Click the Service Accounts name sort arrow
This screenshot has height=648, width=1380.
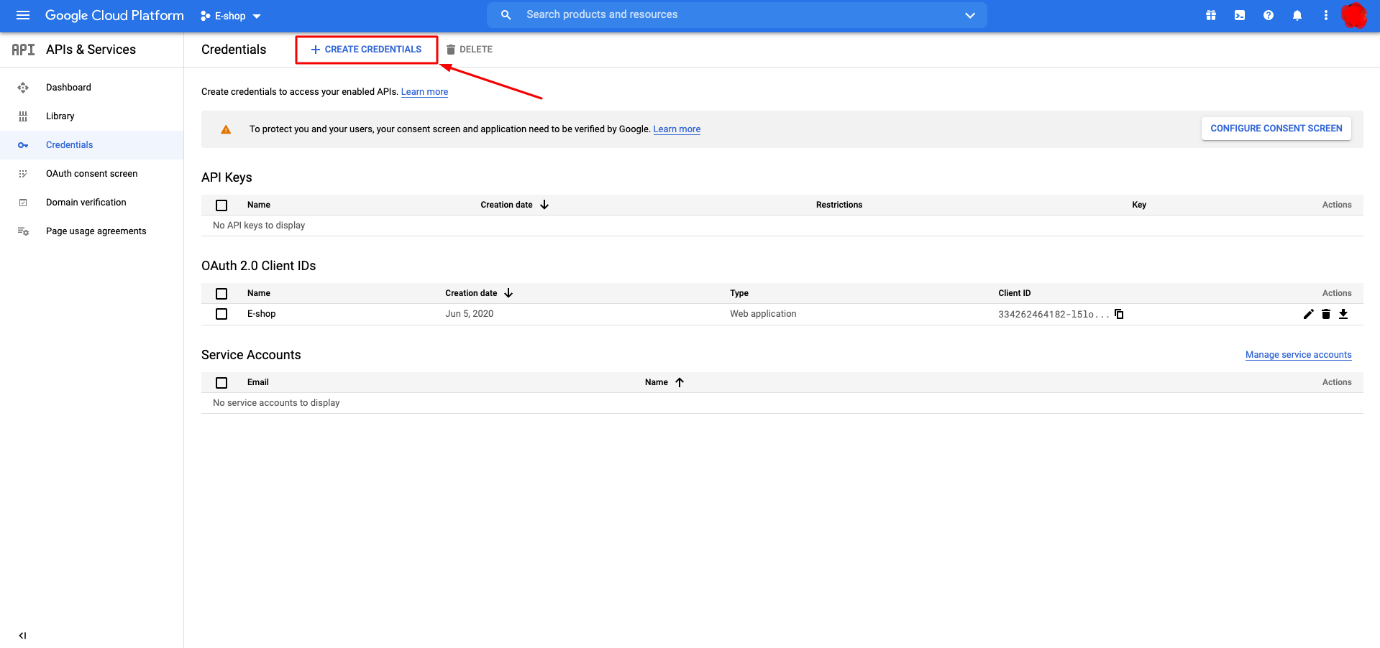point(679,382)
